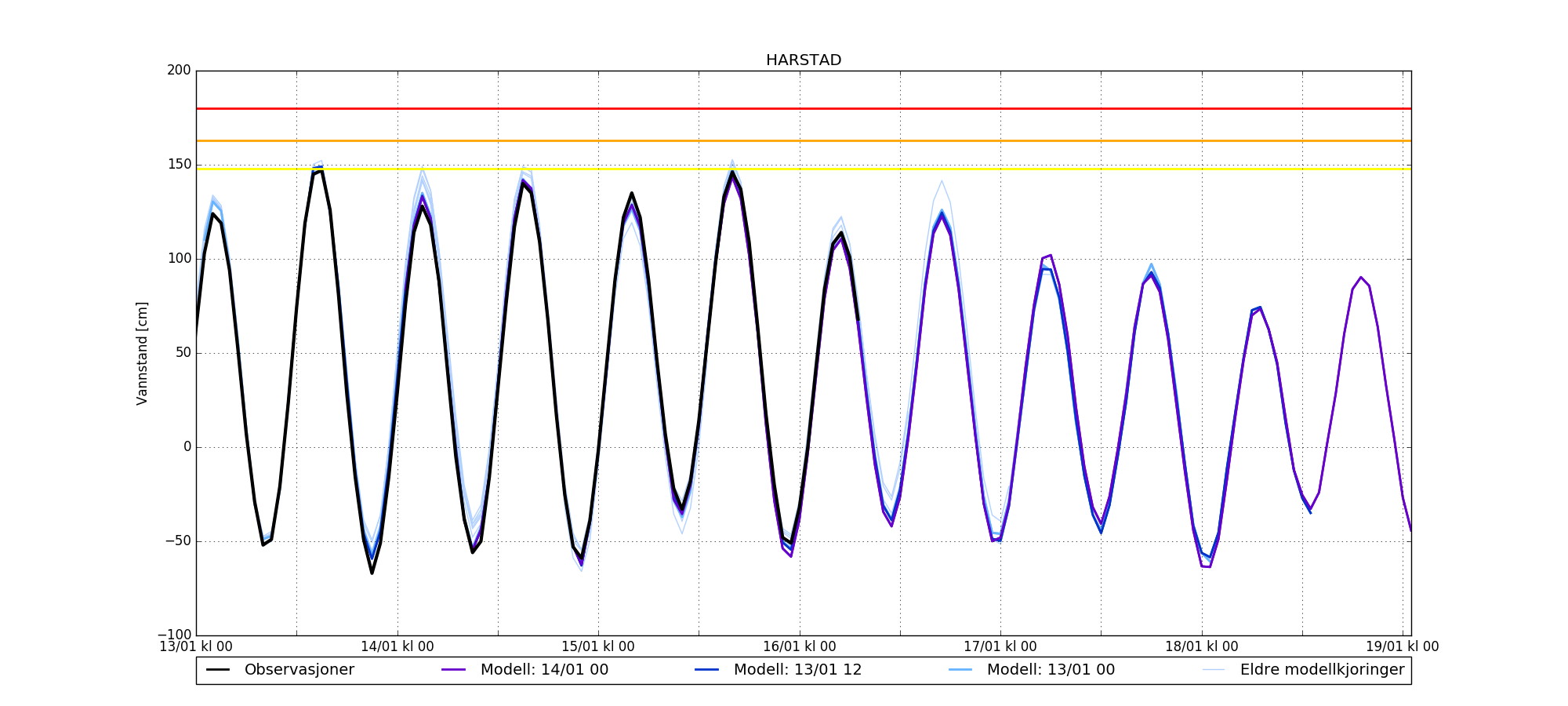Click the Modell: 13/01 12 legend label
The width and height of the screenshot is (1568, 706).
click(x=797, y=670)
